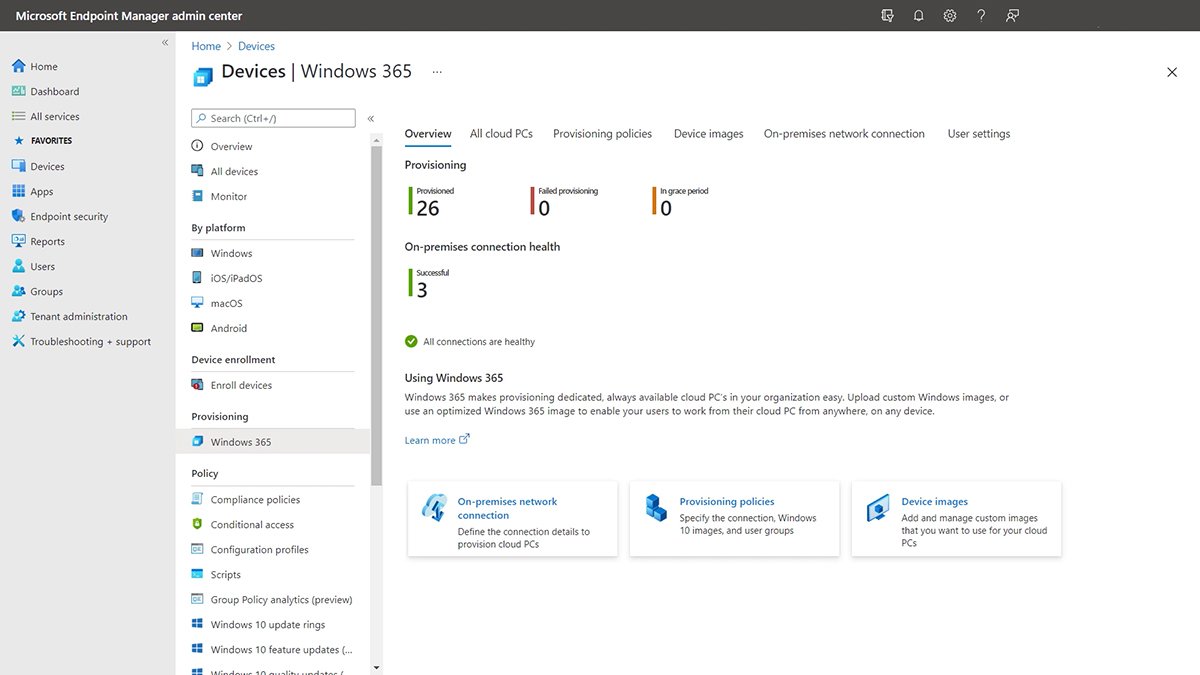Open the Provisioning policies tab

[x=602, y=133]
